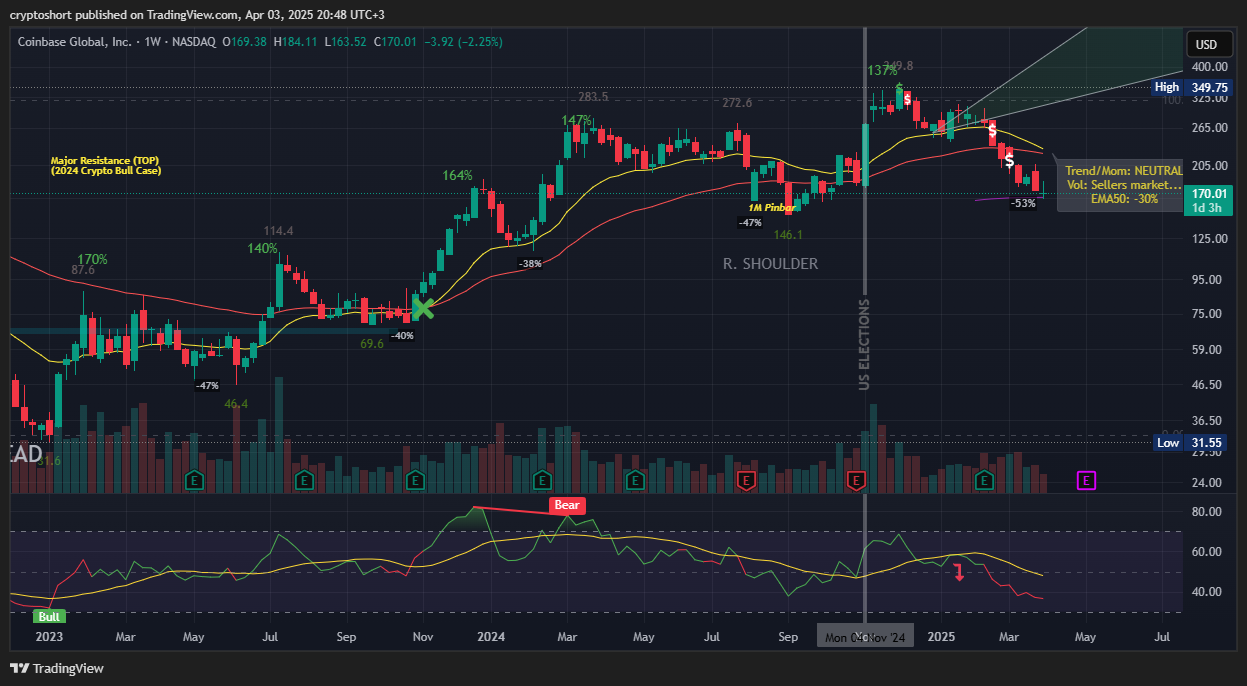Click the 69.6 price annotation
The width and height of the screenshot is (1247, 686).
(x=373, y=343)
